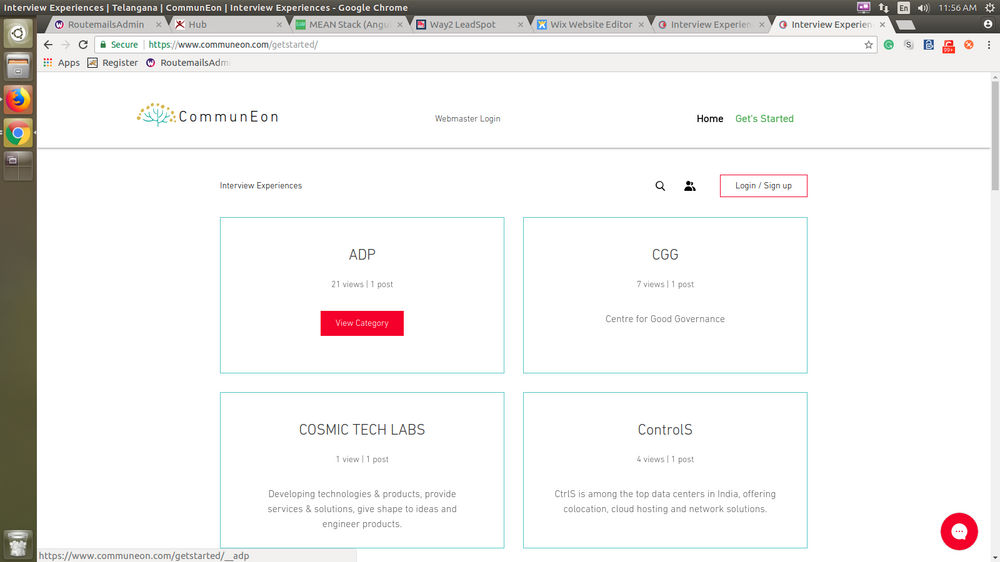1000x562 pixels.
Task: Click '1 view | 1 post' text
Action: (x=362, y=459)
